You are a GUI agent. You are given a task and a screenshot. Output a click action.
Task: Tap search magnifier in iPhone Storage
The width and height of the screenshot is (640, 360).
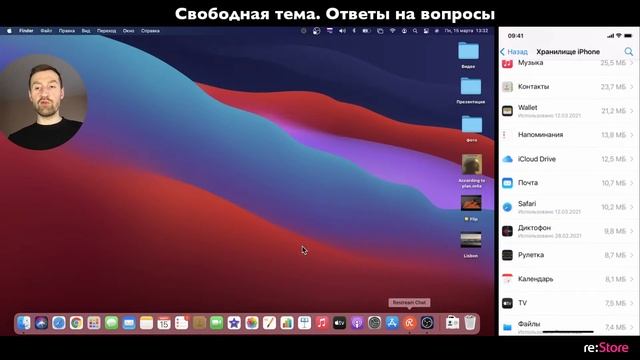tap(629, 52)
